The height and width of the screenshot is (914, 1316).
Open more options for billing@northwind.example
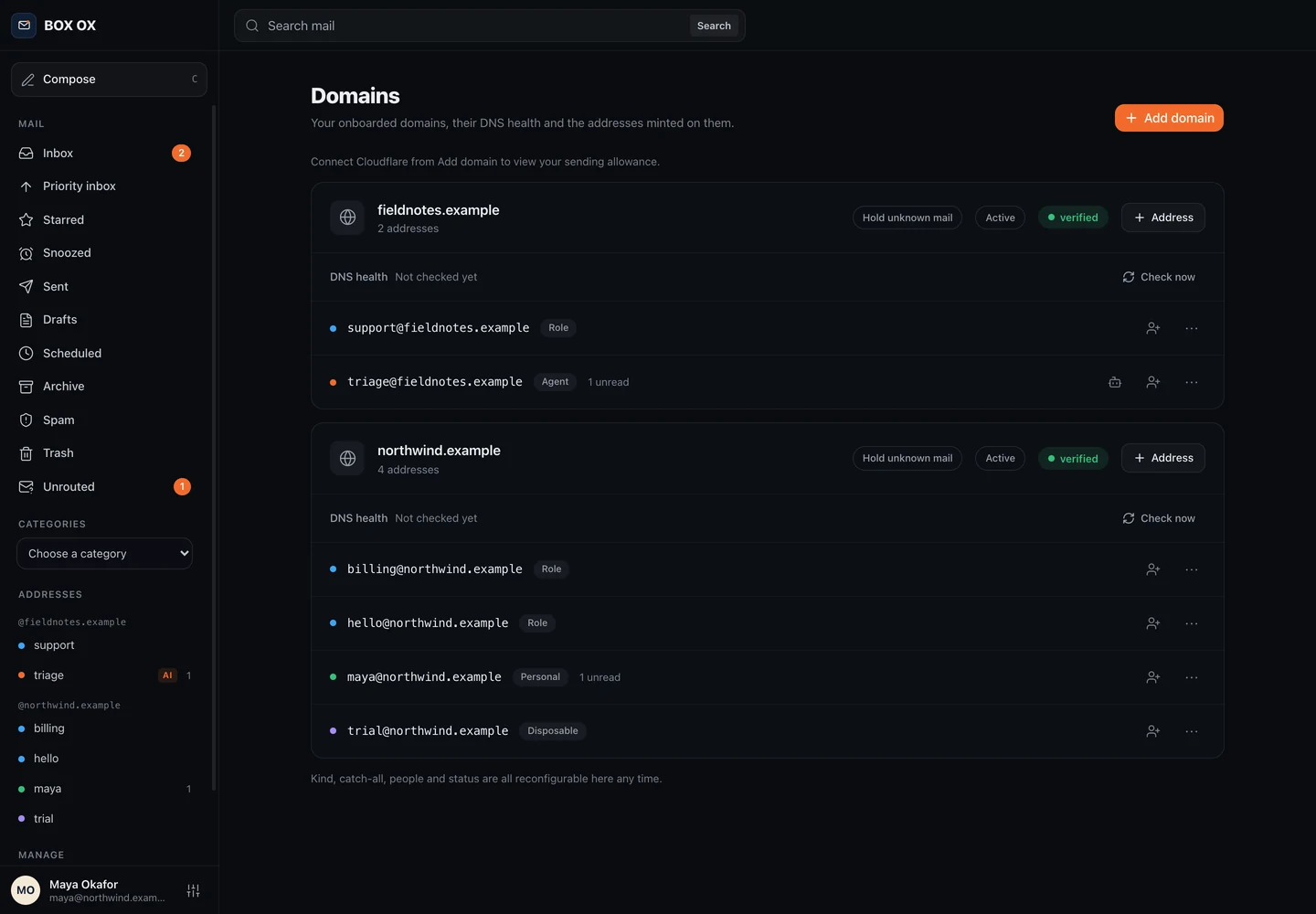[1192, 569]
